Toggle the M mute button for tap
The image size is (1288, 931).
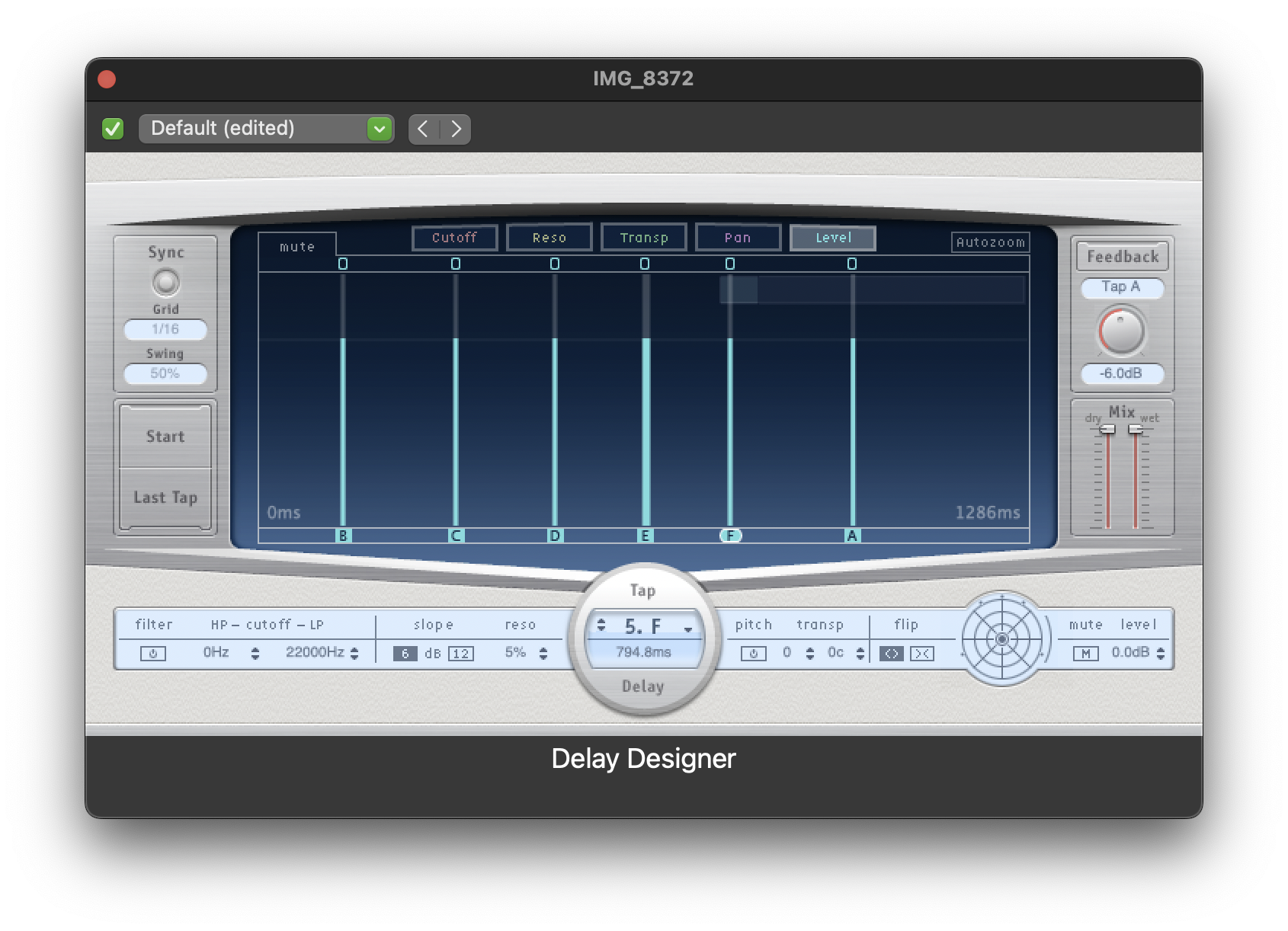(1086, 654)
